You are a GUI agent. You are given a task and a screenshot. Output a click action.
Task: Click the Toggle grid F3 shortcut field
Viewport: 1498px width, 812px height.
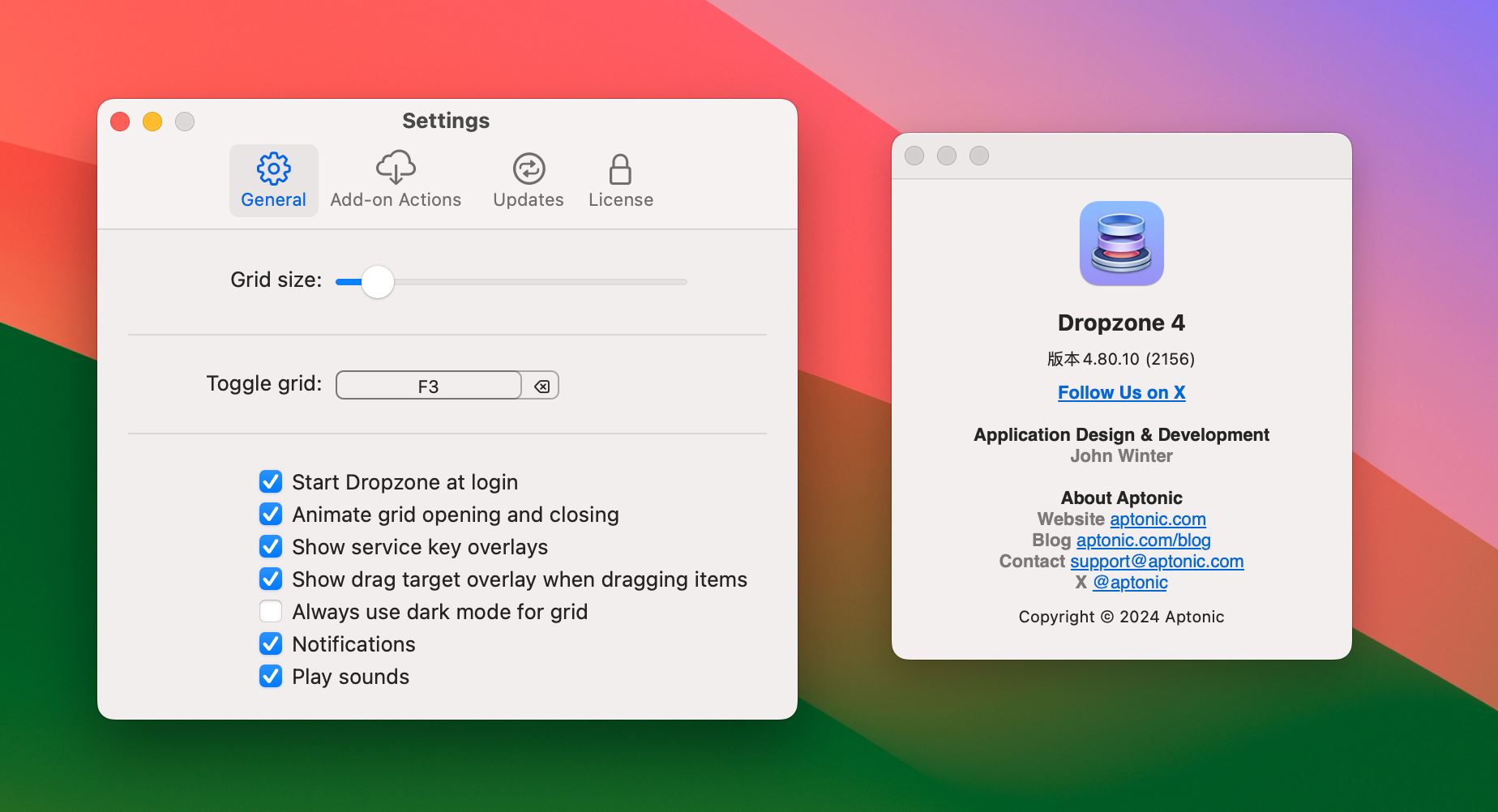click(428, 386)
